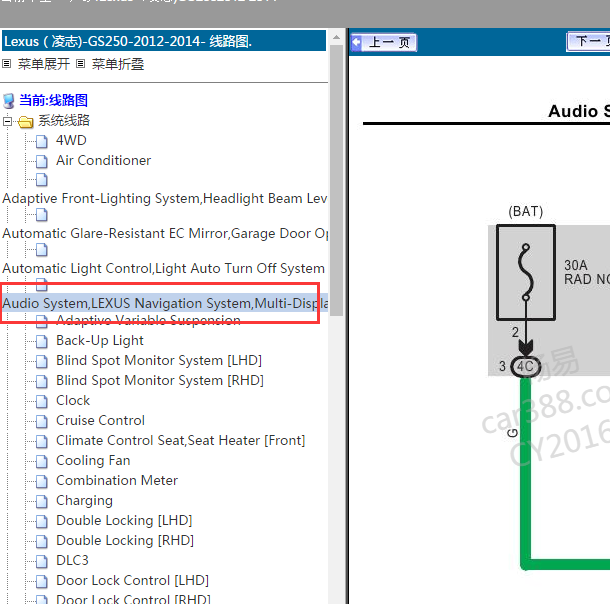Open the Charging diagram
The height and width of the screenshot is (604, 610).
(84, 501)
